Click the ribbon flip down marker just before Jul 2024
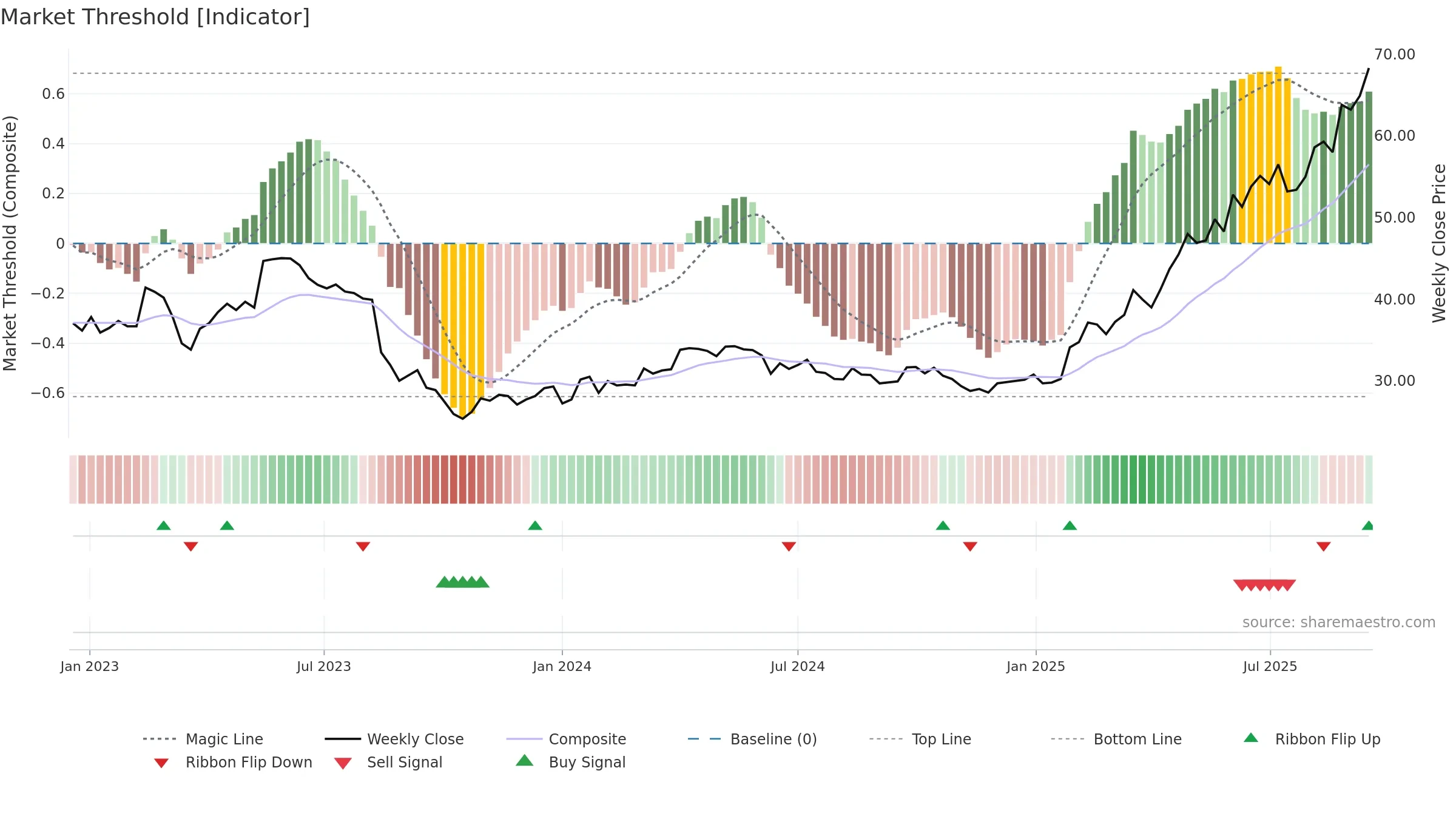 pos(789,547)
